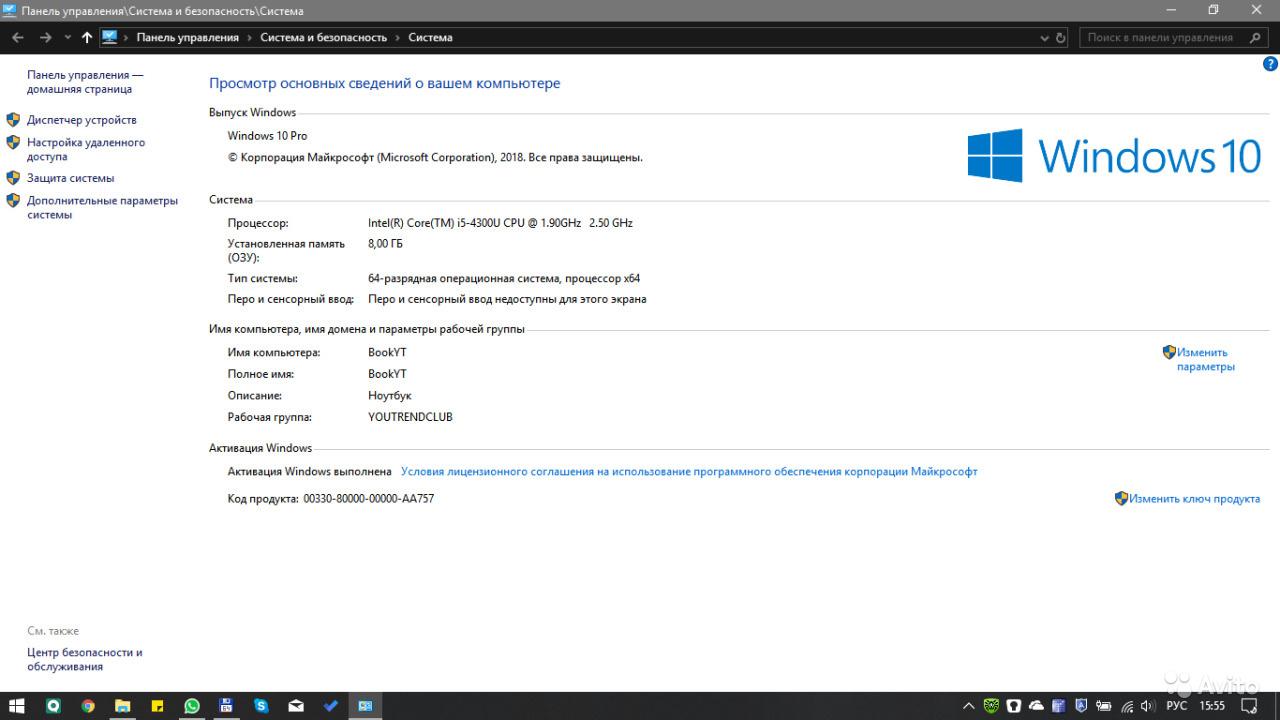Select 'Система' breadcrumb

pos(430,37)
